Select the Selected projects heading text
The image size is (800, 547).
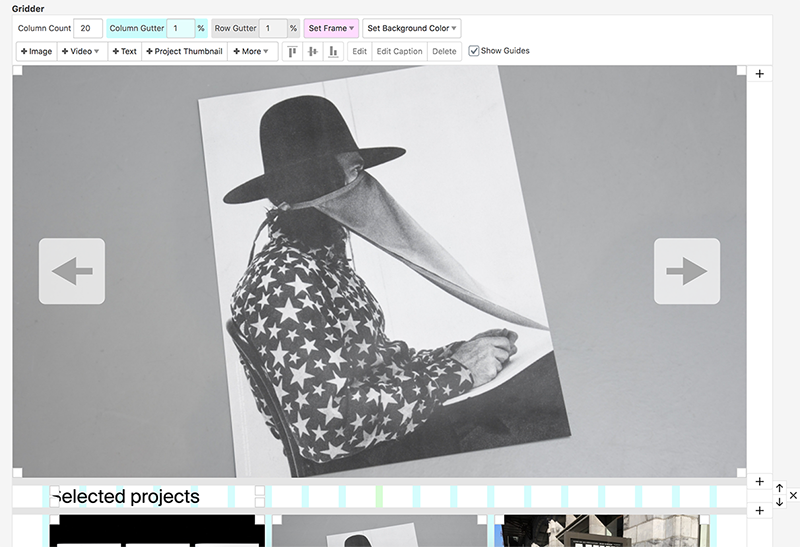pyautogui.click(x=126, y=497)
